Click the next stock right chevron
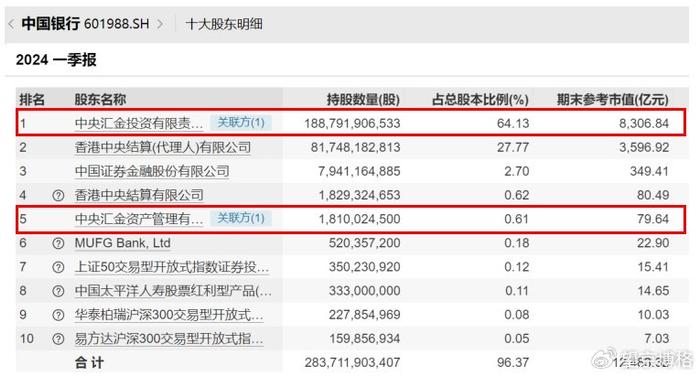 160,24
